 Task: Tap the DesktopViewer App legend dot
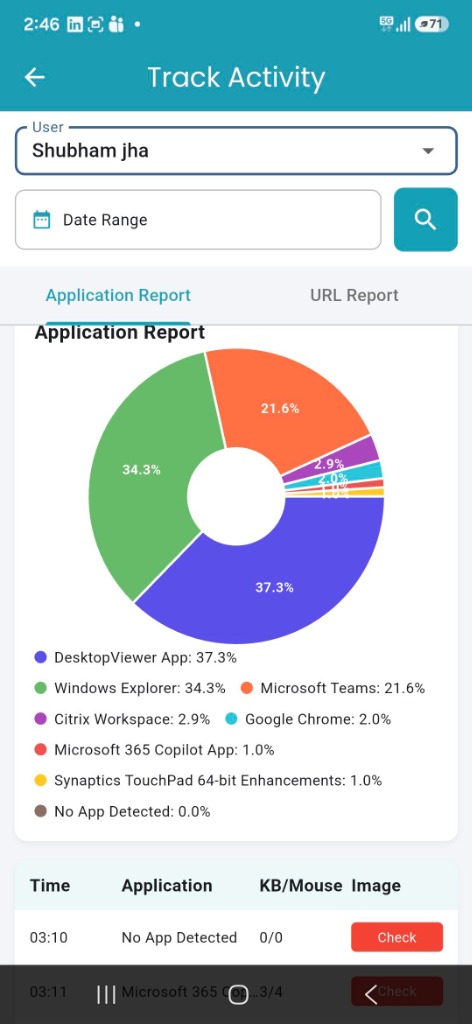[40, 657]
